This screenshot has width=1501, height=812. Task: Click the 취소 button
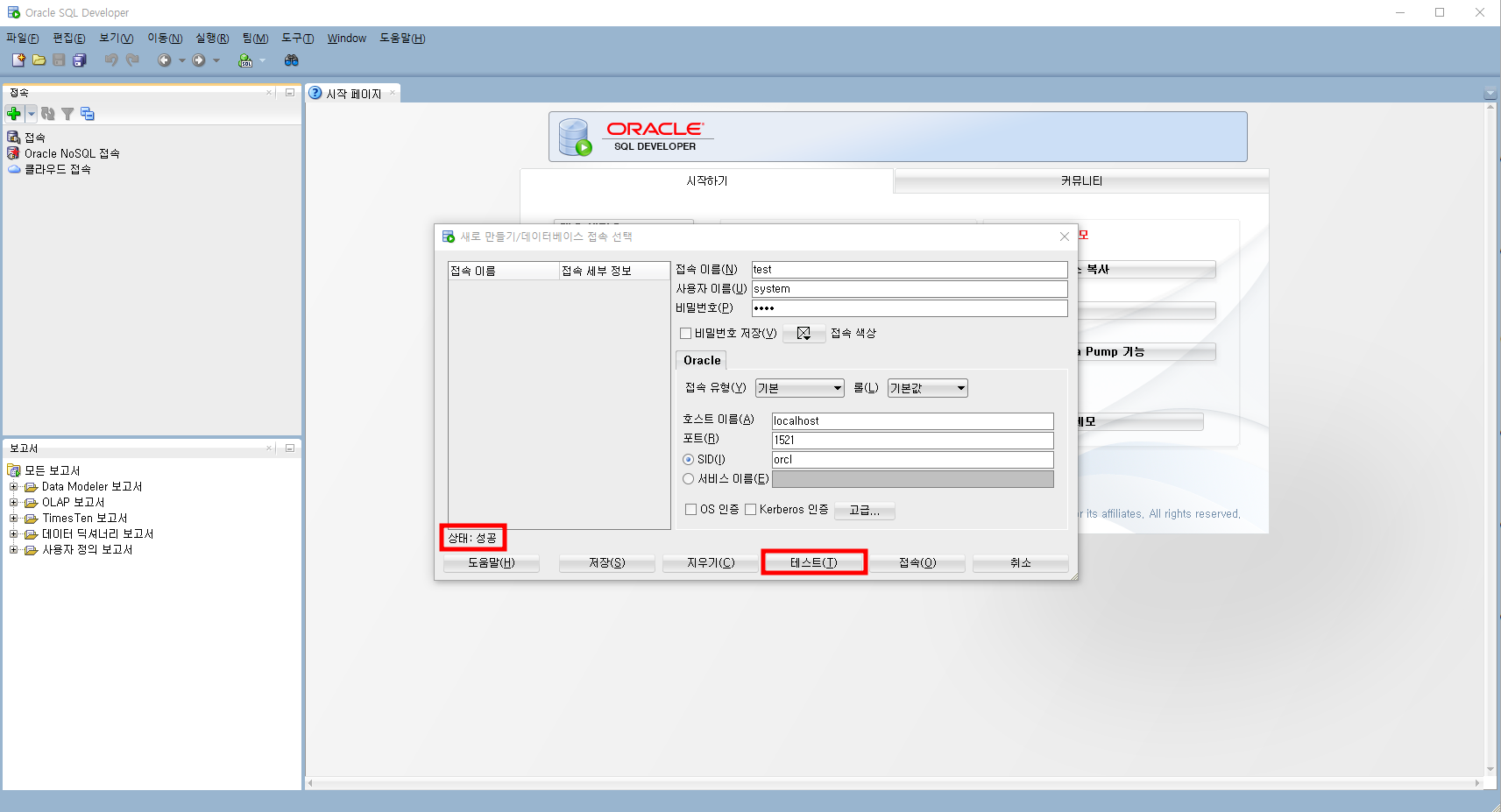[x=1021, y=562]
